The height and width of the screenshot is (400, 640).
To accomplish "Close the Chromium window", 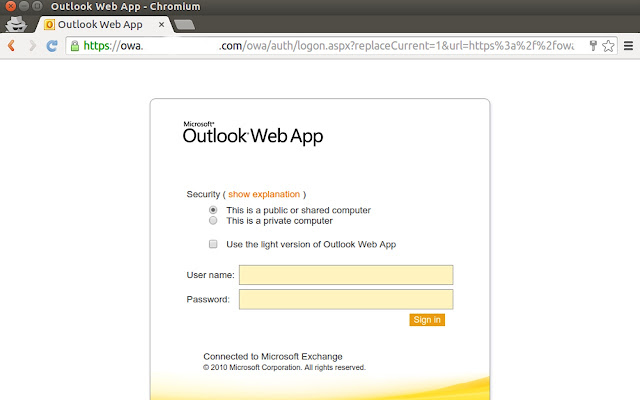I will click(11, 6).
